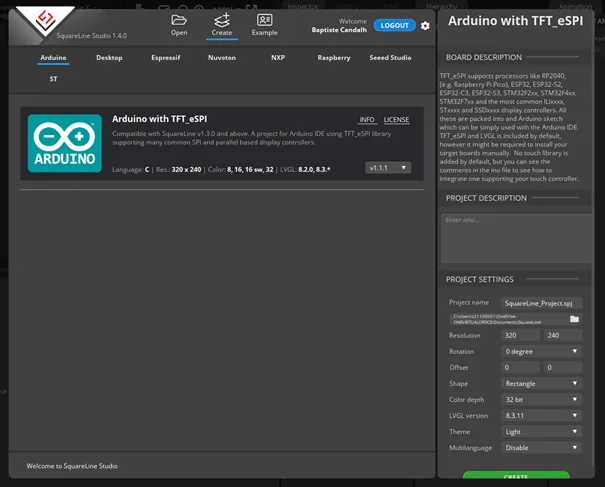Click the project path text field
The width and height of the screenshot is (605, 487).
pyautogui.click(x=508, y=319)
